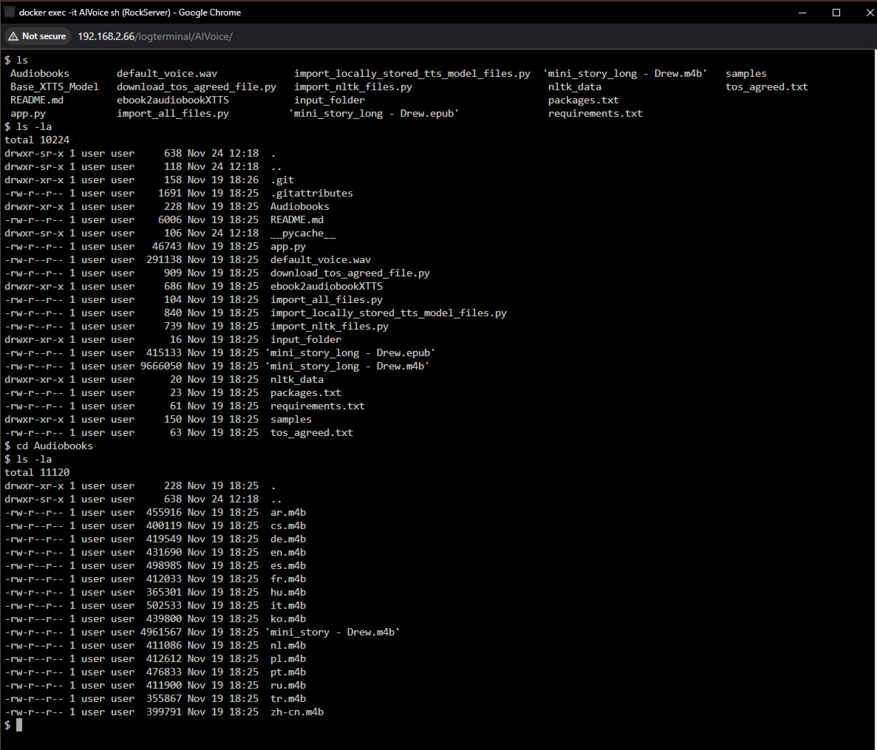The width and height of the screenshot is (877, 750).
Task: Click file size '4961567' of mini_story
Action: 161,633
